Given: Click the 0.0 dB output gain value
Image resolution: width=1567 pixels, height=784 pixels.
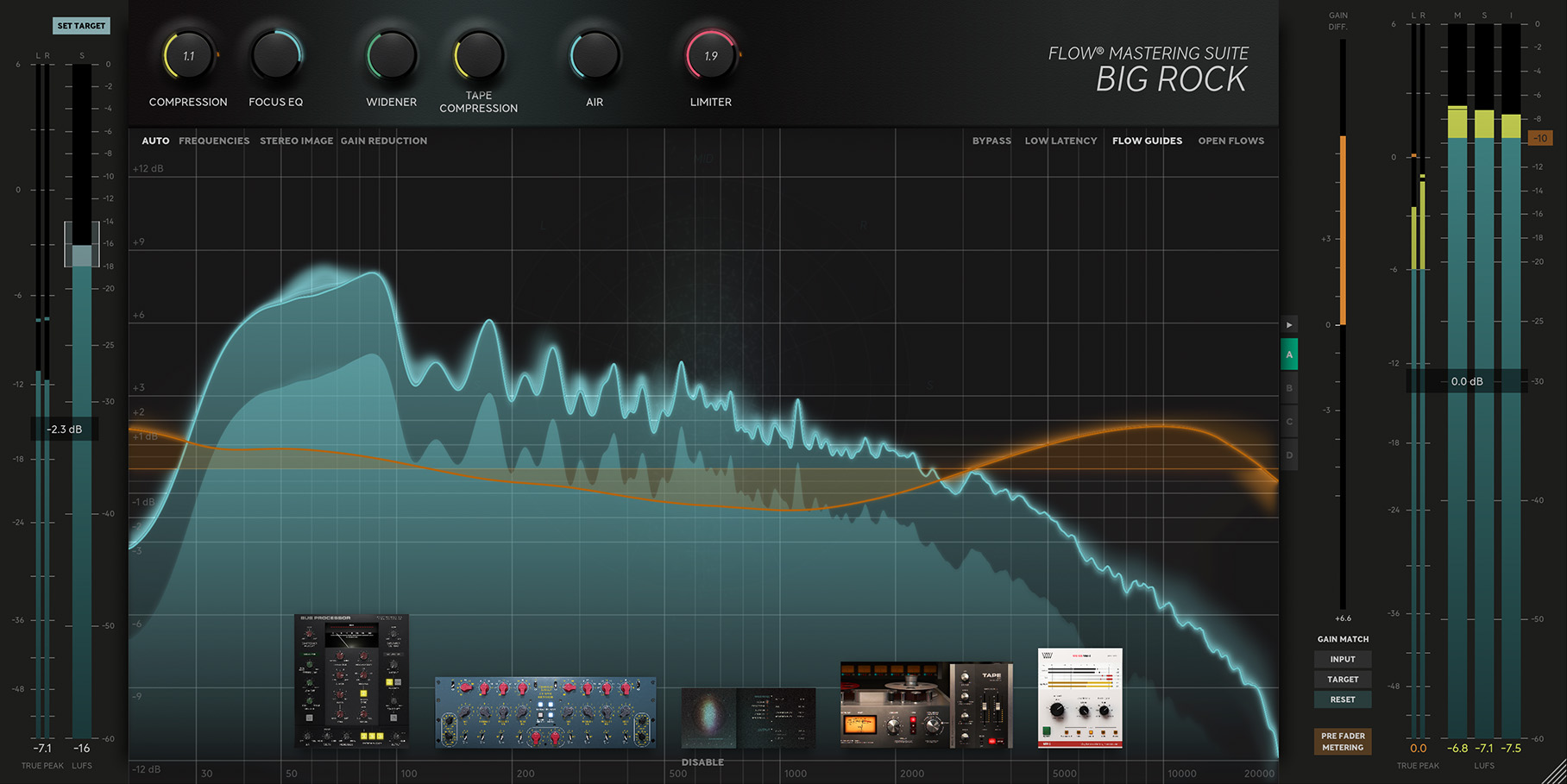Looking at the screenshot, I should pyautogui.click(x=1467, y=381).
